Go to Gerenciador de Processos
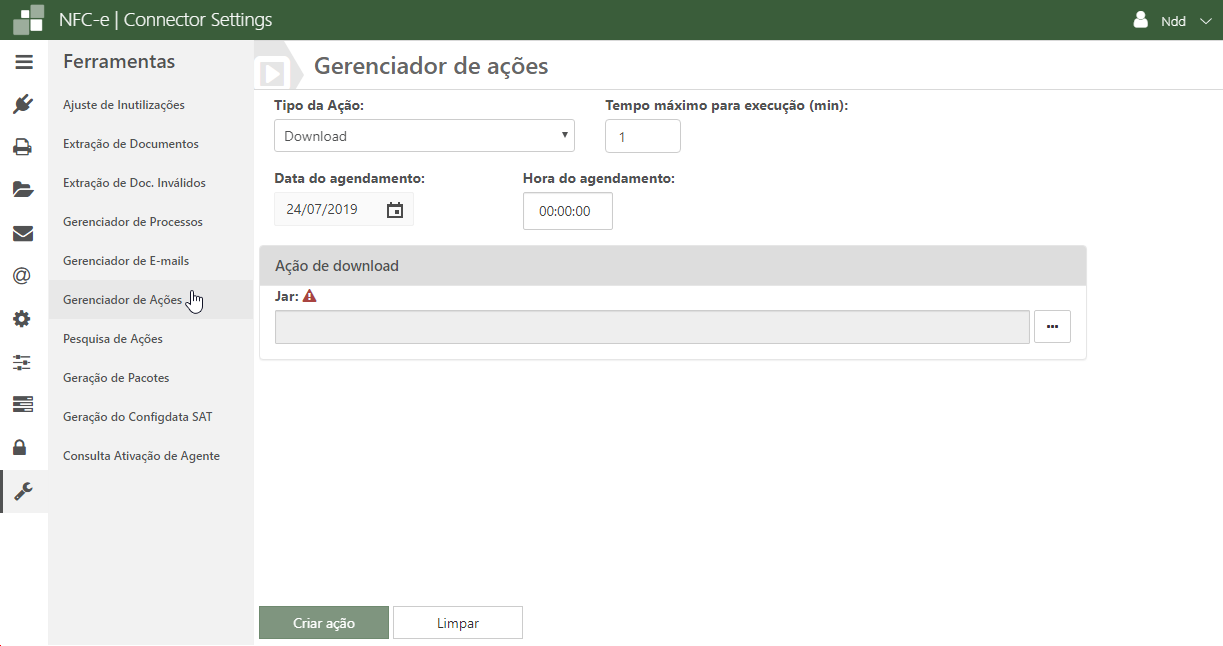 pyautogui.click(x=133, y=222)
